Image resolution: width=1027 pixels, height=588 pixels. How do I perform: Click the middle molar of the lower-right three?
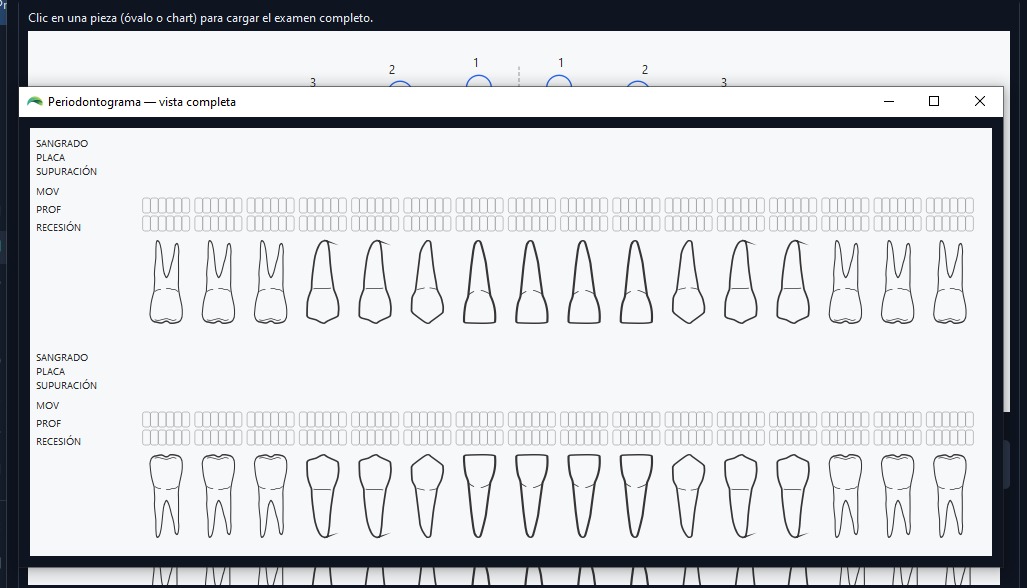tap(897, 496)
